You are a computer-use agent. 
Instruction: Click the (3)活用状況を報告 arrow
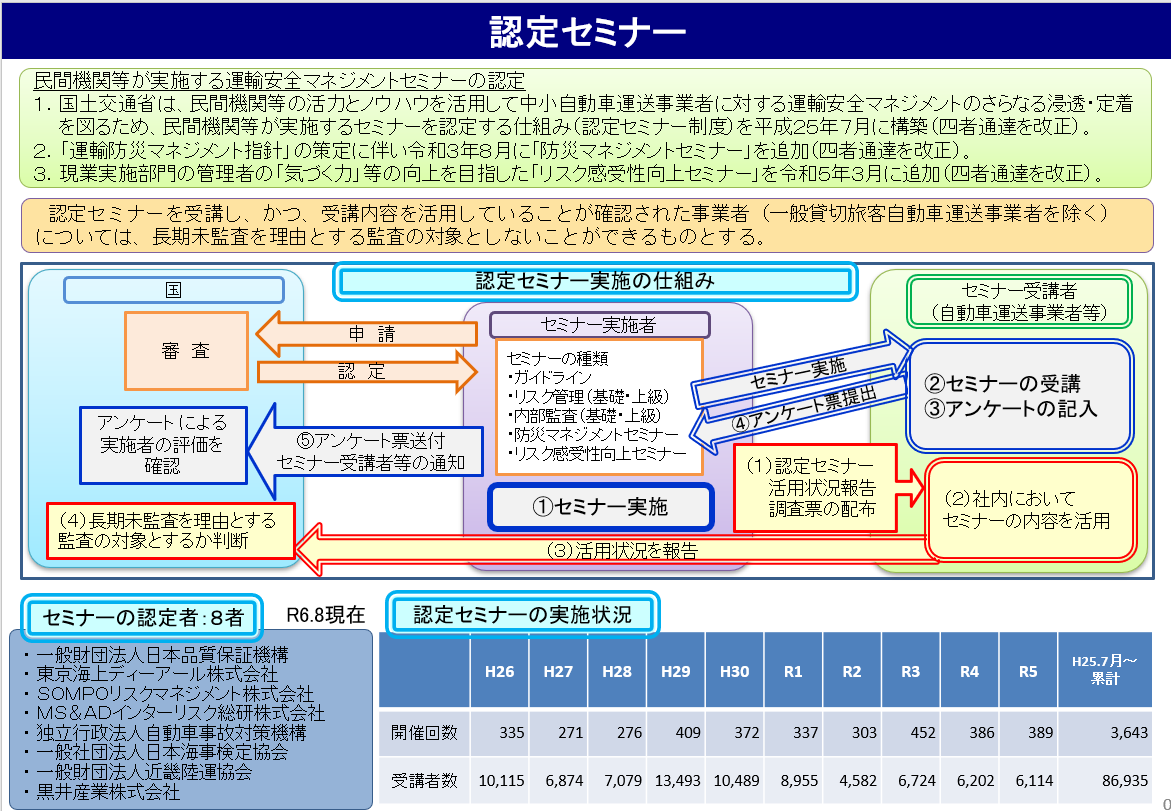[x=620, y=550]
